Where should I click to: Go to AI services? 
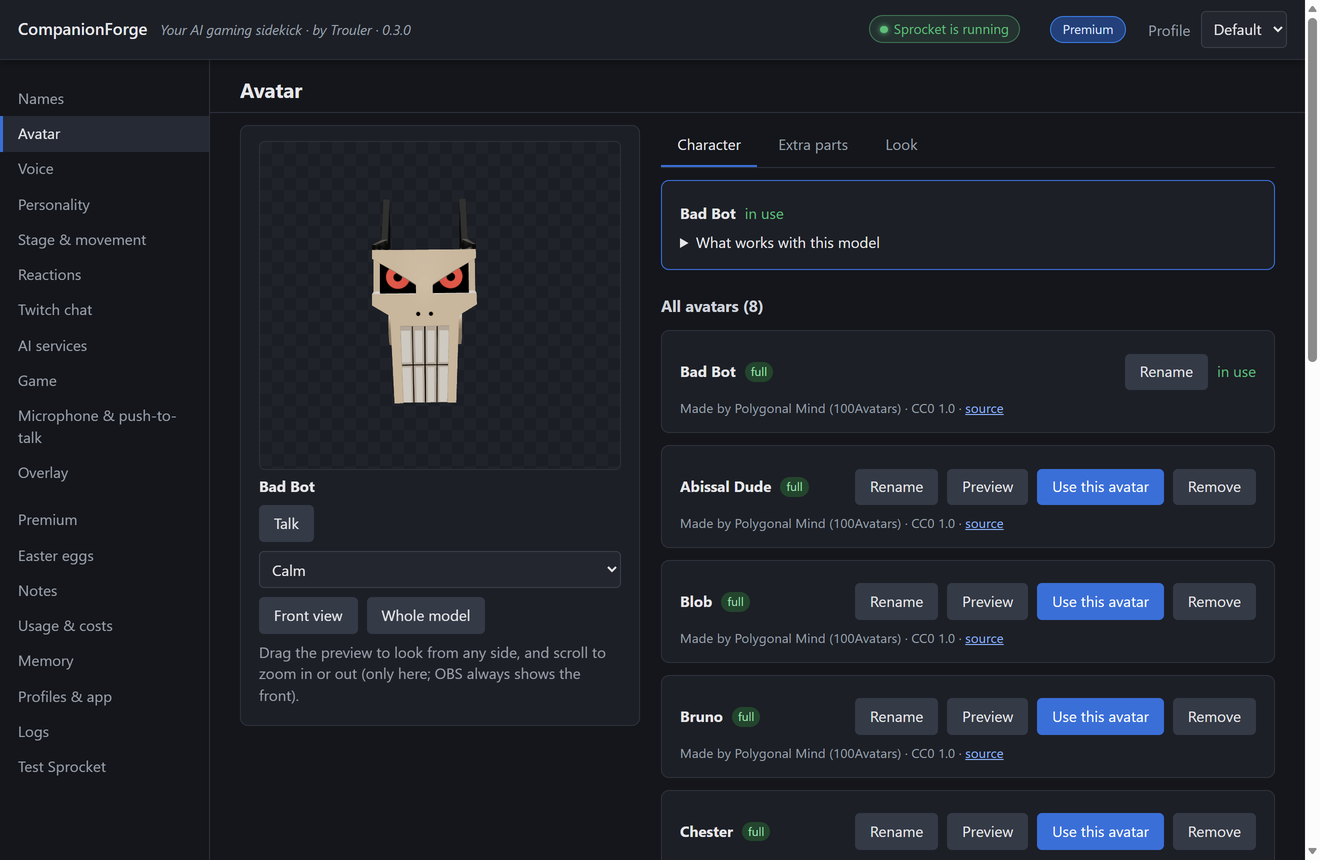[x=105, y=346]
